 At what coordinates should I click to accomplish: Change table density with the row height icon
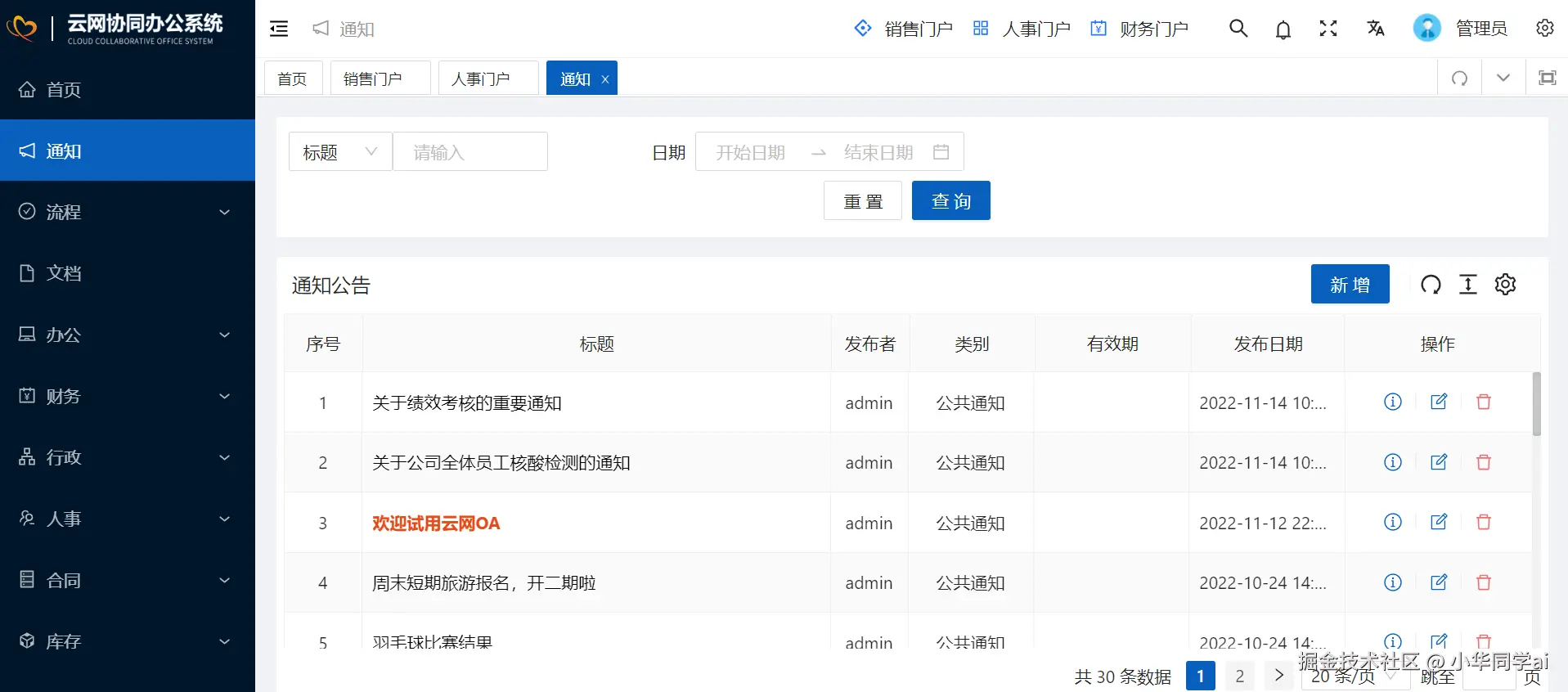(x=1468, y=284)
